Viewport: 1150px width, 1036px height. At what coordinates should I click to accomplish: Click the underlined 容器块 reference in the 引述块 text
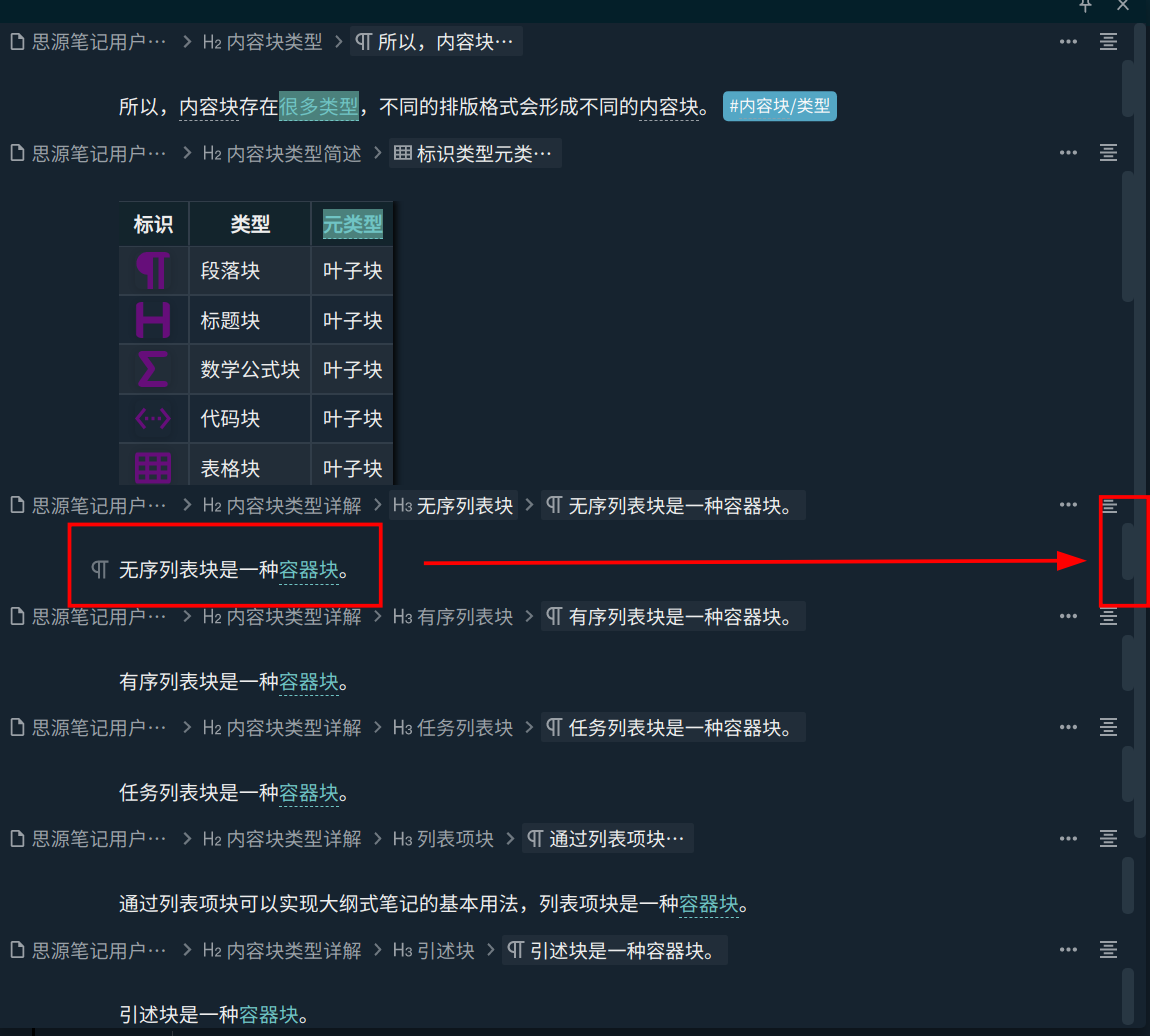click(268, 1014)
